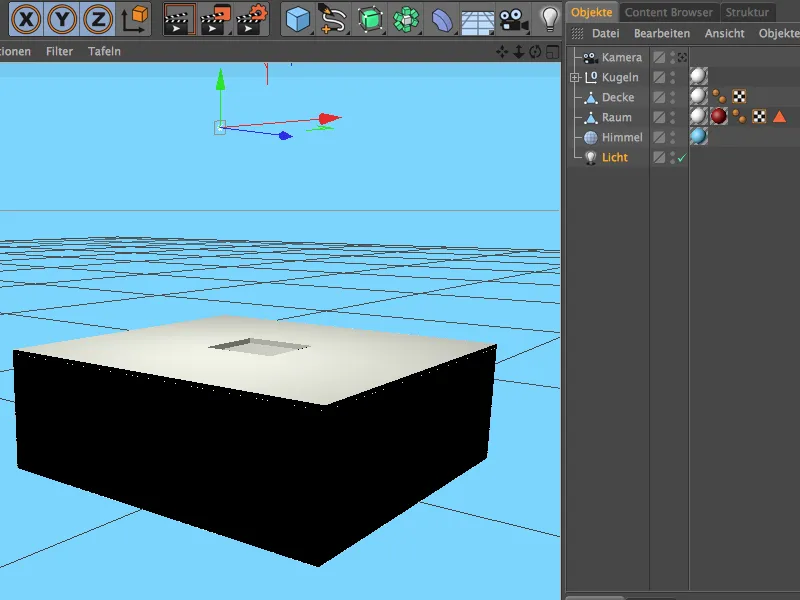This screenshot has width=800, height=600.
Task: Open the render settings
Action: coord(252,19)
